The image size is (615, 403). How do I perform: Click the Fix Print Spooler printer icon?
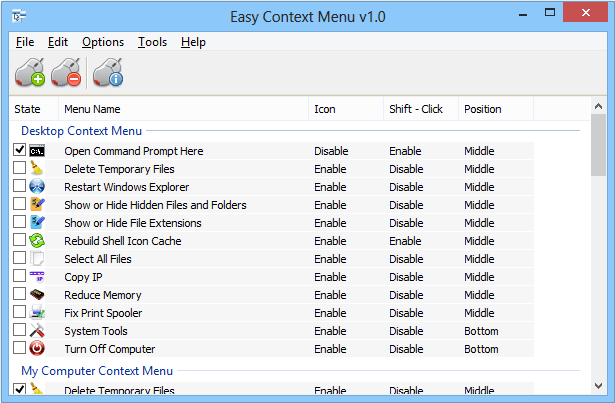(x=37, y=313)
